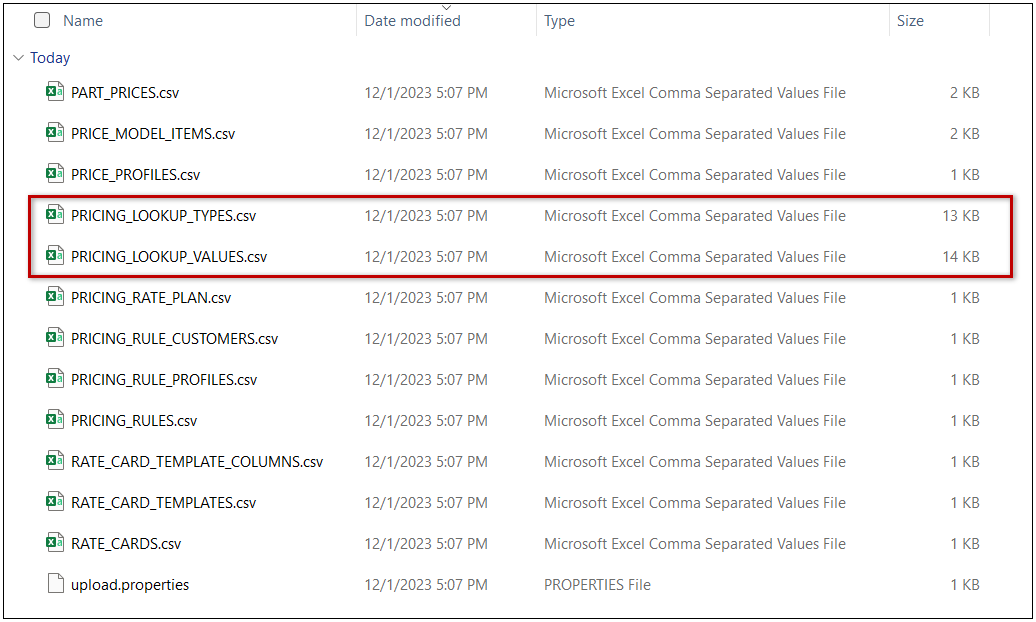Screen dimensions: 1036x622
Task: Click the Excel icon beside RATE_CARD_TEMPLATES.csv
Action: click(x=55, y=502)
